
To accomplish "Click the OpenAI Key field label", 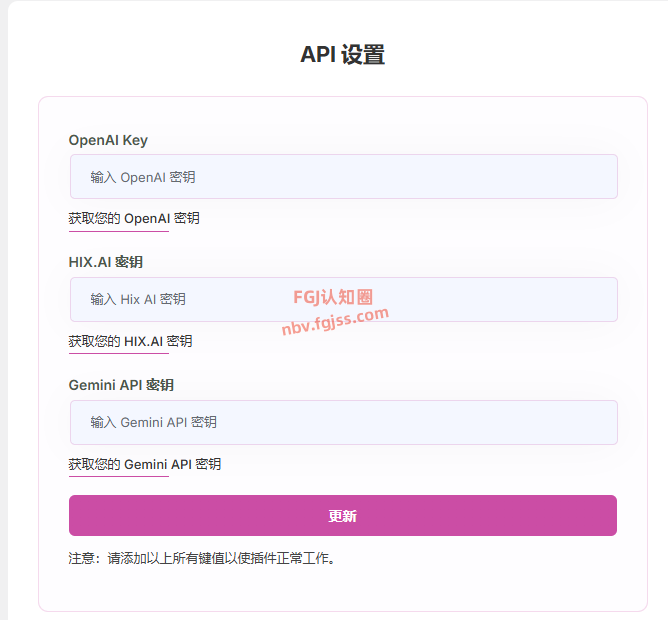I will [x=108, y=140].
